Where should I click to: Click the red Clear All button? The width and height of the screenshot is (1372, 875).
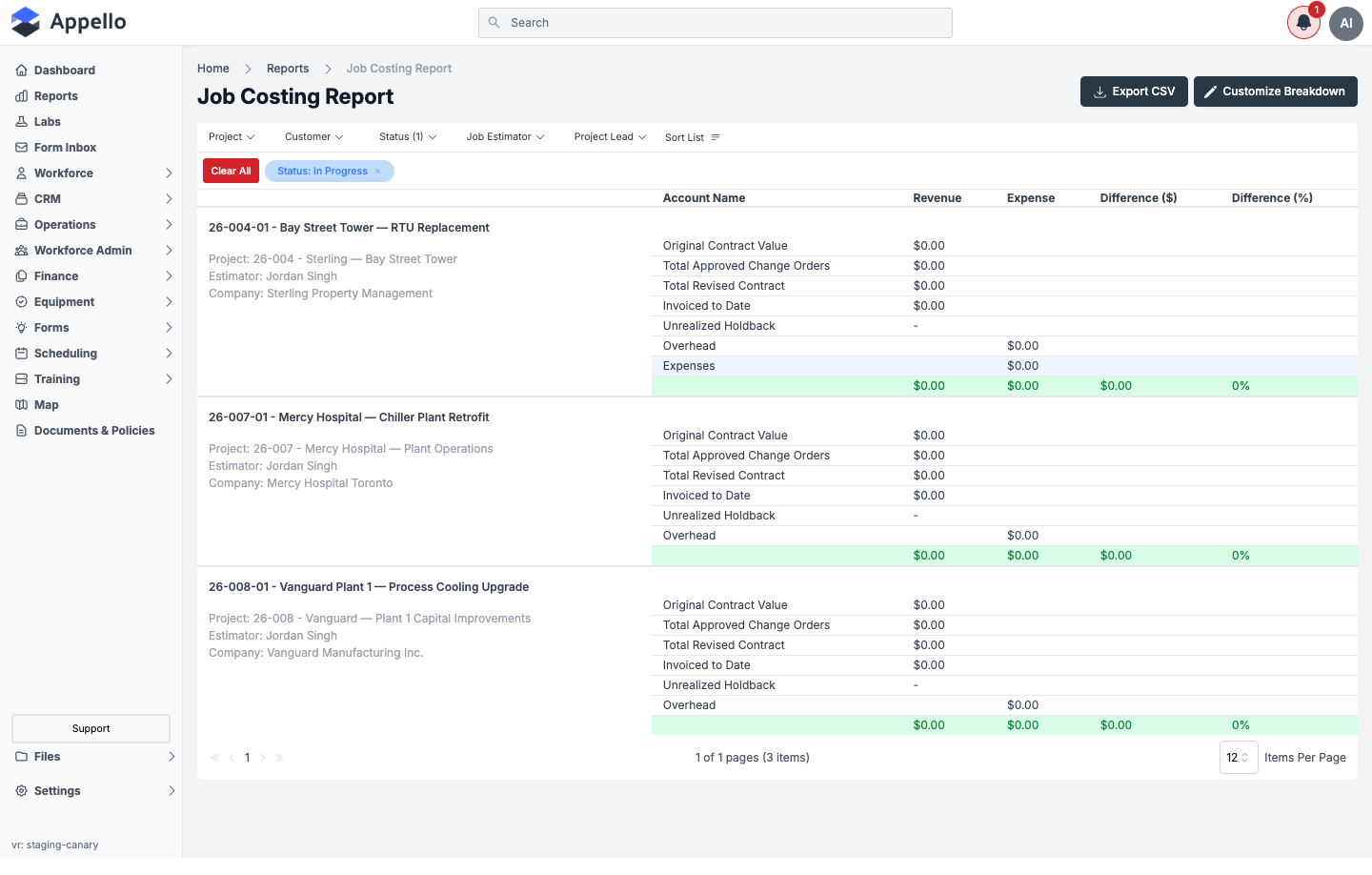(x=231, y=172)
